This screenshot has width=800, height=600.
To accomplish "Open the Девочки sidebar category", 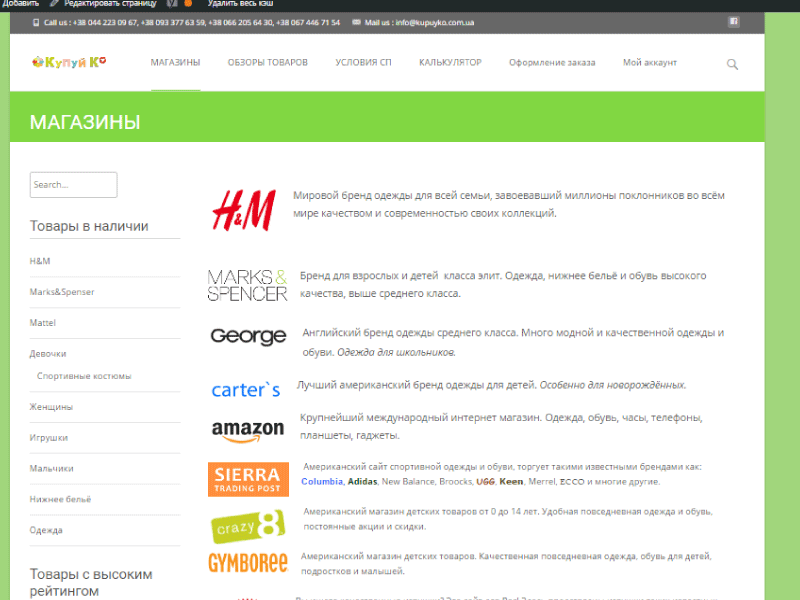I will (48, 354).
